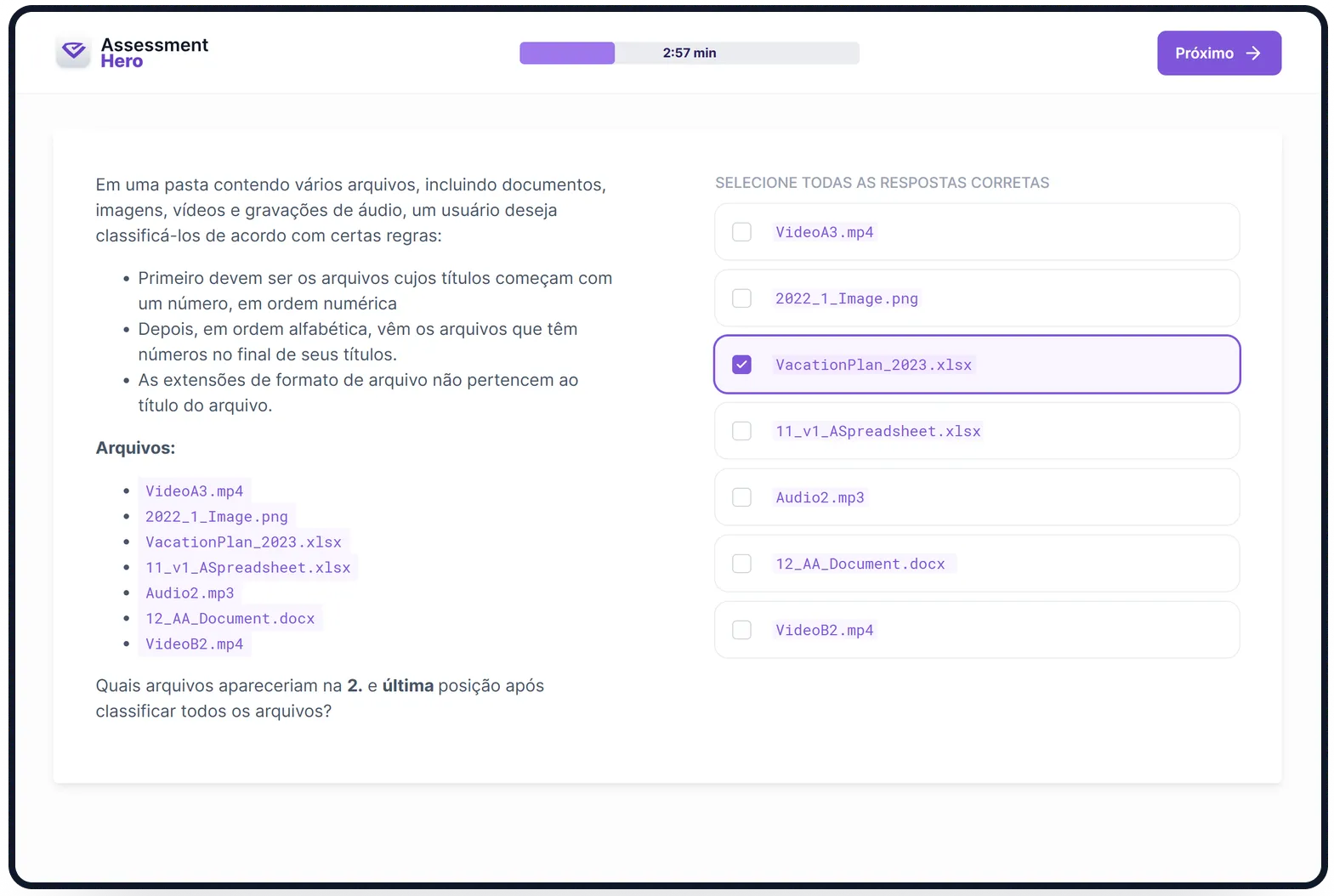1334x896 pixels.
Task: Select the Audio2.mp3 answer label
Action: pos(820,497)
